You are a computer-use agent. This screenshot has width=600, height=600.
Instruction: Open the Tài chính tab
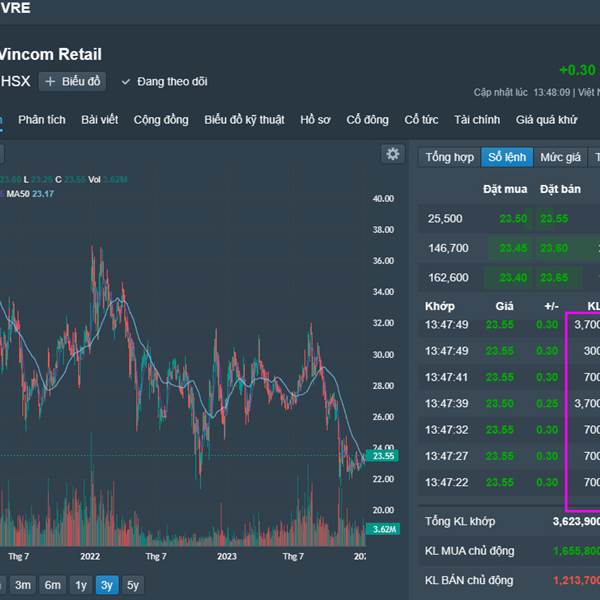477,120
